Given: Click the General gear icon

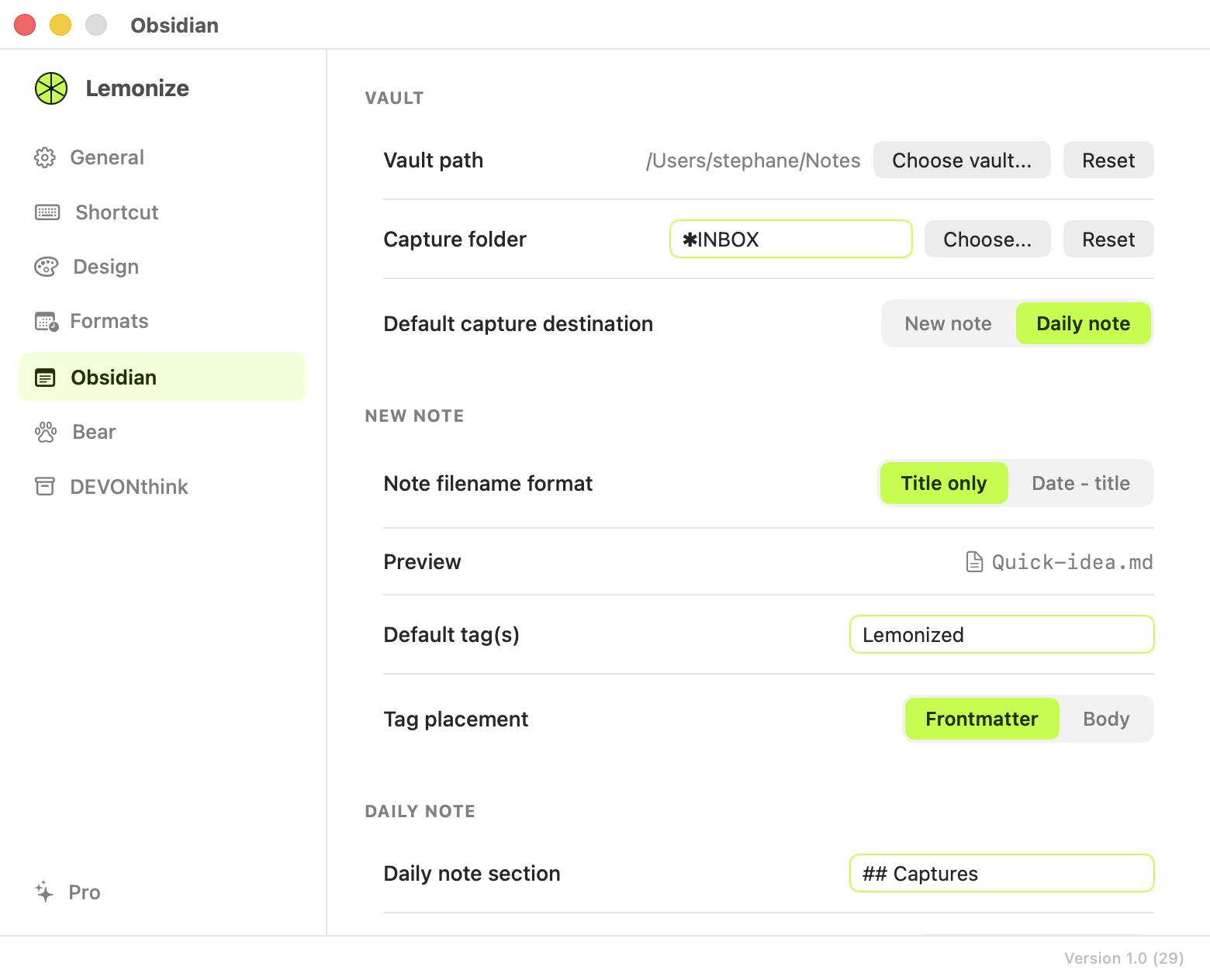Looking at the screenshot, I should [45, 157].
